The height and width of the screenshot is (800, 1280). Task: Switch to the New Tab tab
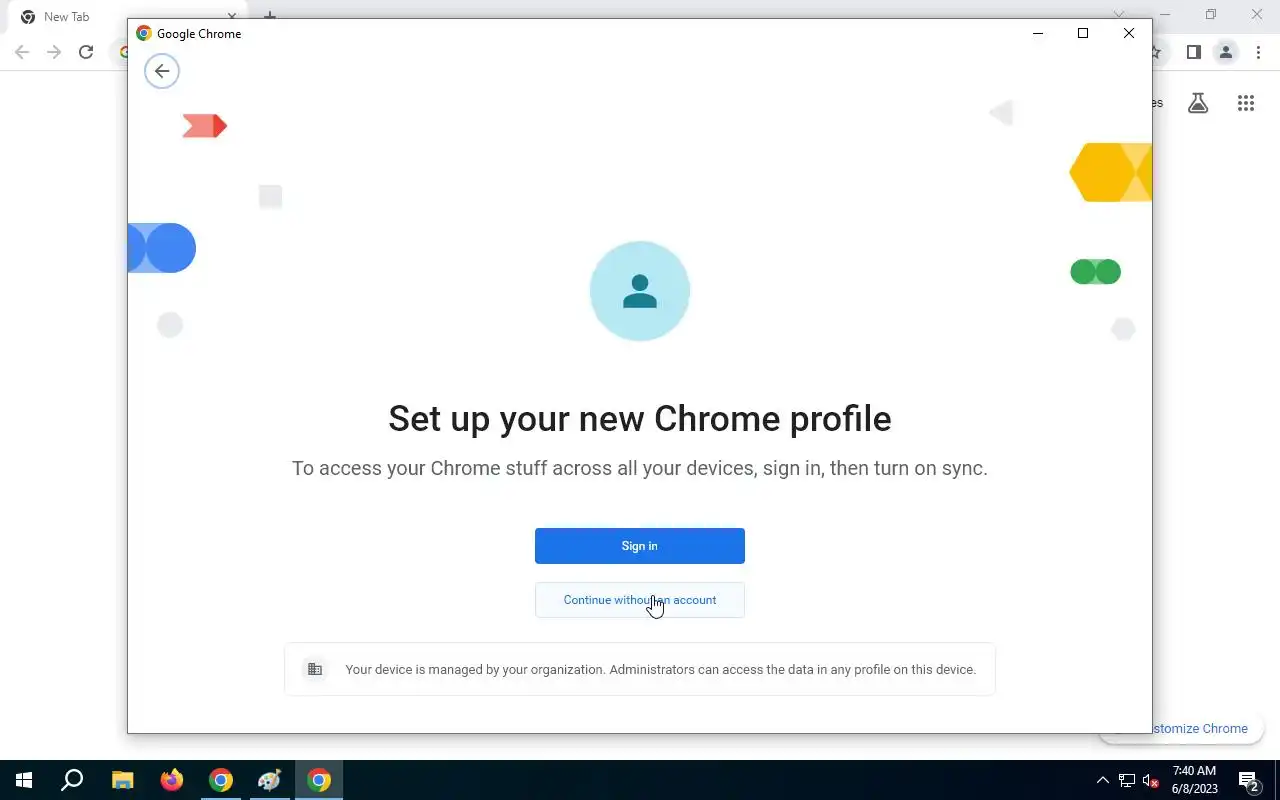click(x=67, y=17)
